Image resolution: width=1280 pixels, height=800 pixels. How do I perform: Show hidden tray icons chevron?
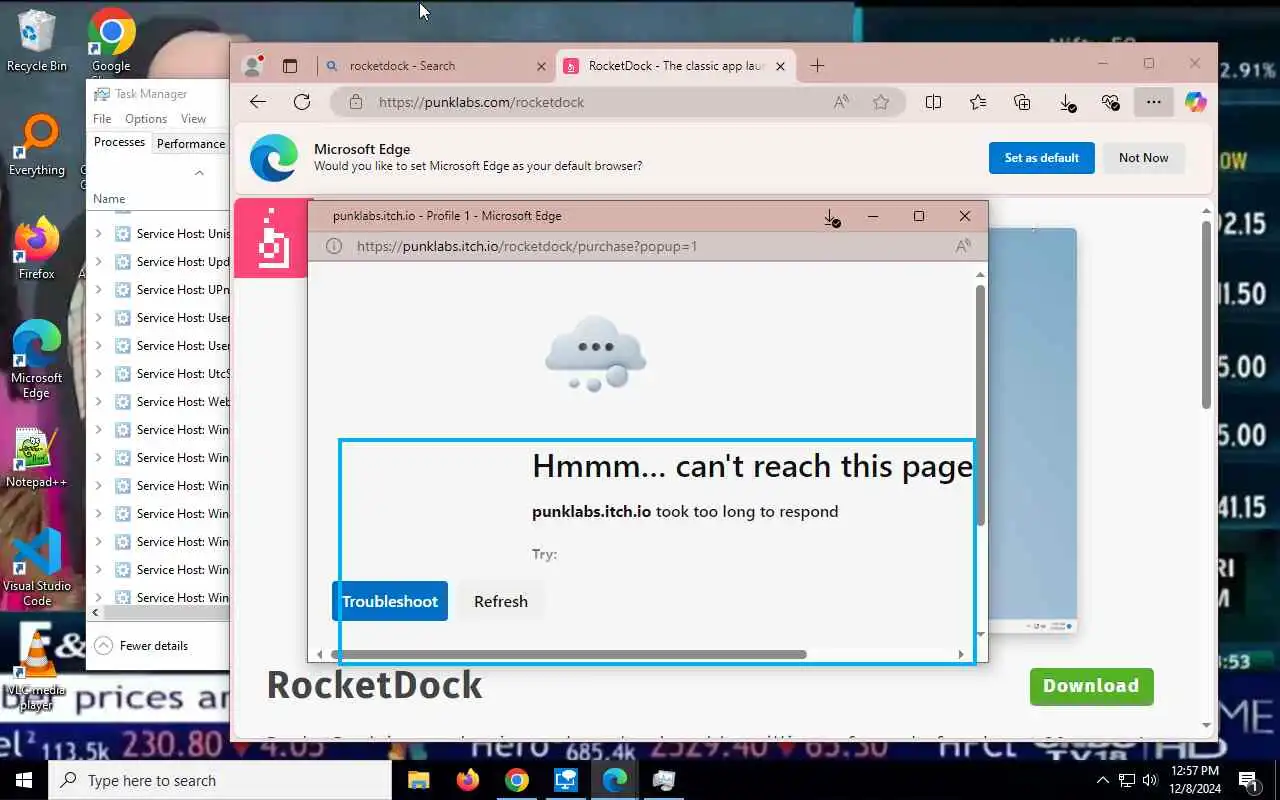click(x=1103, y=780)
